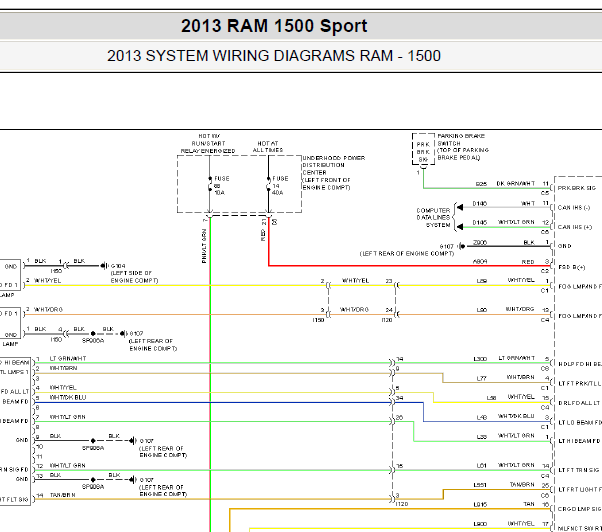602x532 pixels.
Task: Select 'COMPUTER DATA LINES SYSTEM' text
Action: point(433,218)
